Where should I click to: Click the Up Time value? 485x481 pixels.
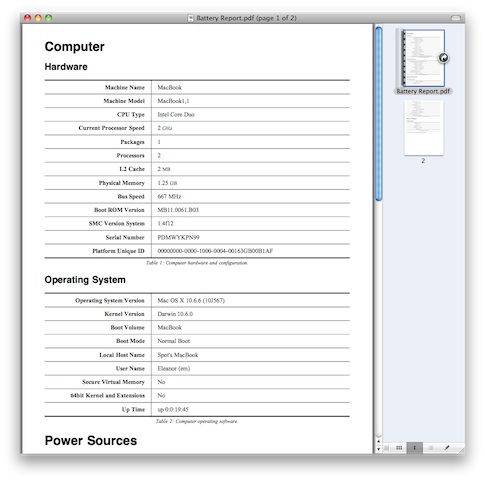[173, 410]
